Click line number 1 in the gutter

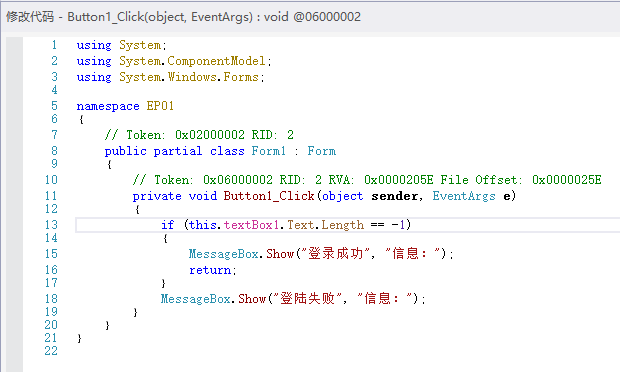tap(54, 45)
